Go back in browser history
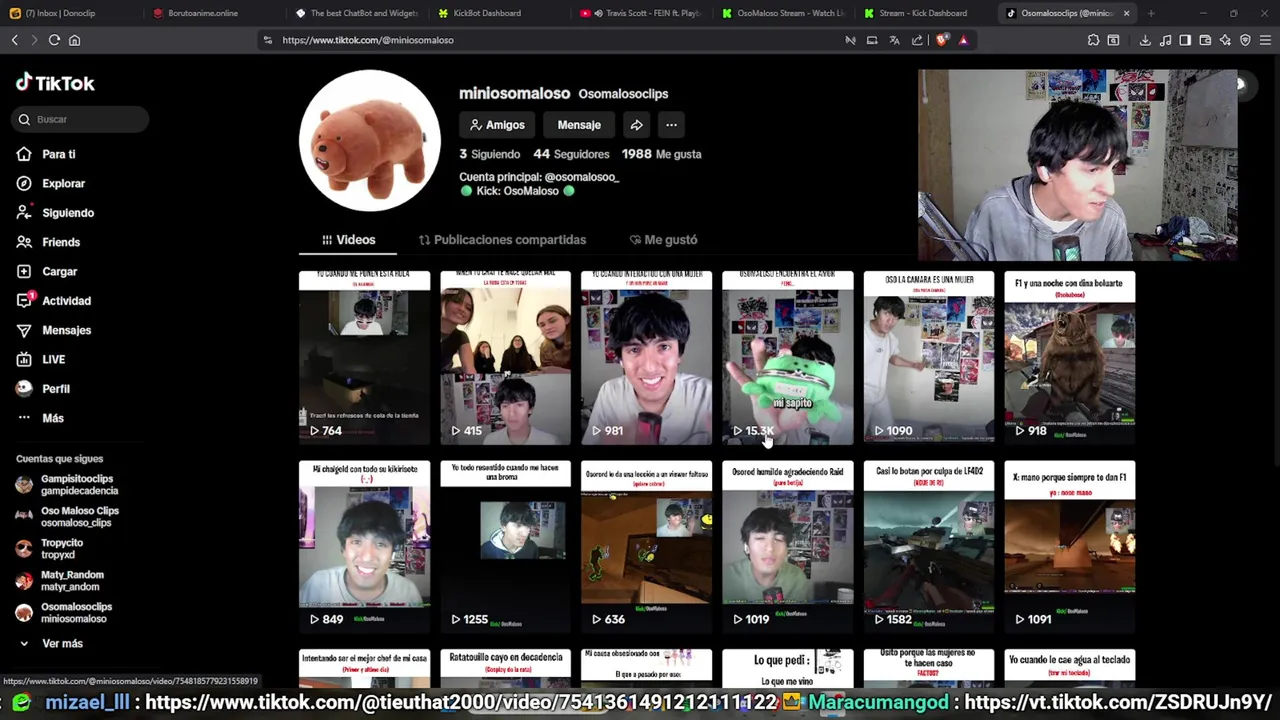The height and width of the screenshot is (720, 1280). coord(14,40)
